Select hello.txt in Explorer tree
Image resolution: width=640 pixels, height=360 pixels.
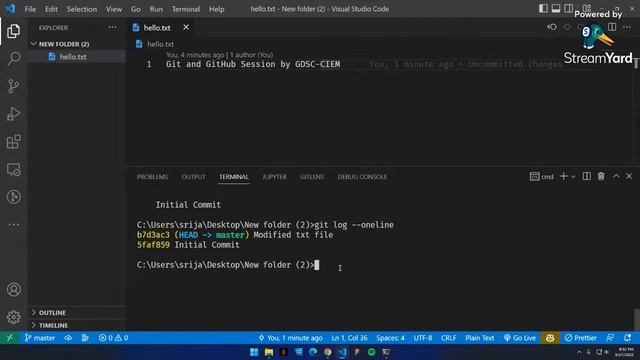77,56
